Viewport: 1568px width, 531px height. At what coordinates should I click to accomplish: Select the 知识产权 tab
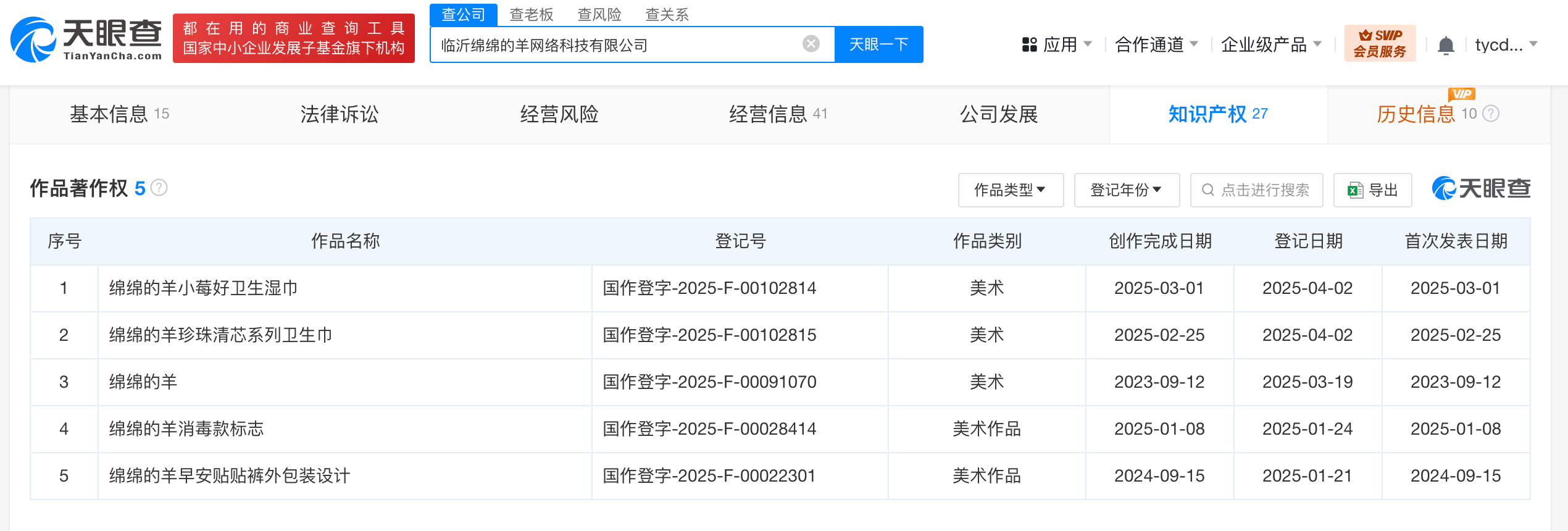point(1218,114)
